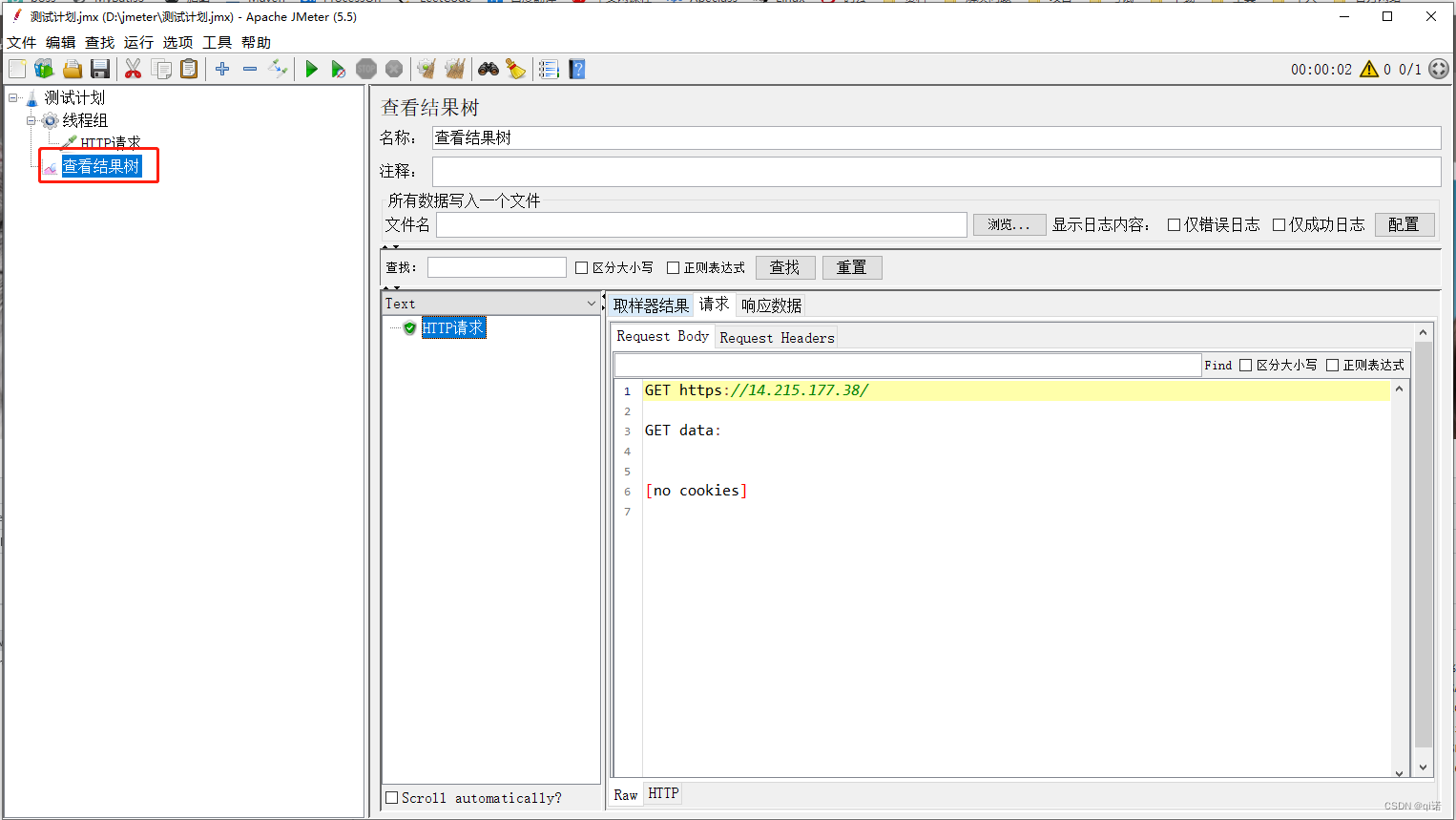Switch to 响应数据 tab

coord(771,305)
